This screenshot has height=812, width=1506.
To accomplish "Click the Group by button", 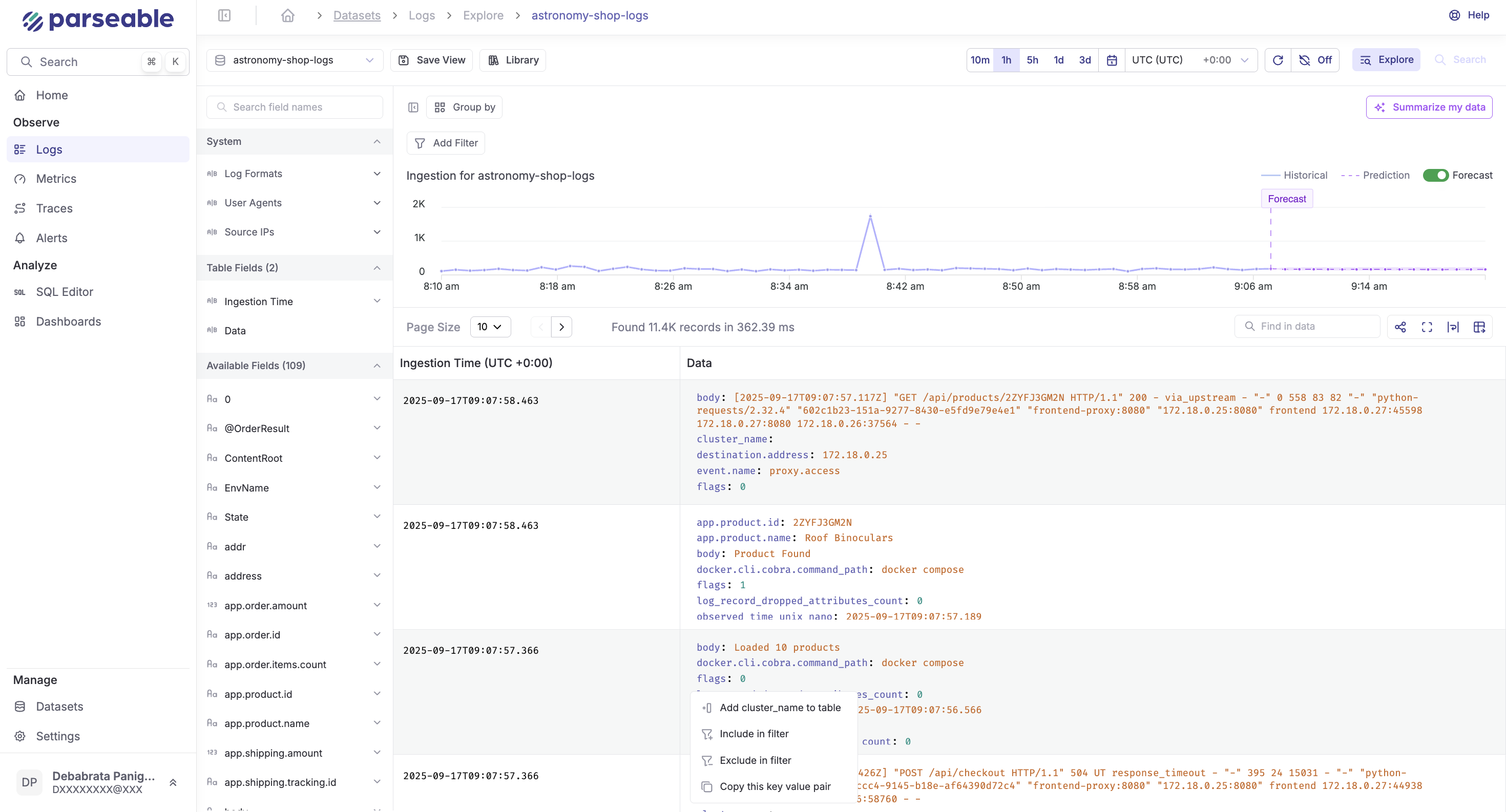I will (464, 108).
